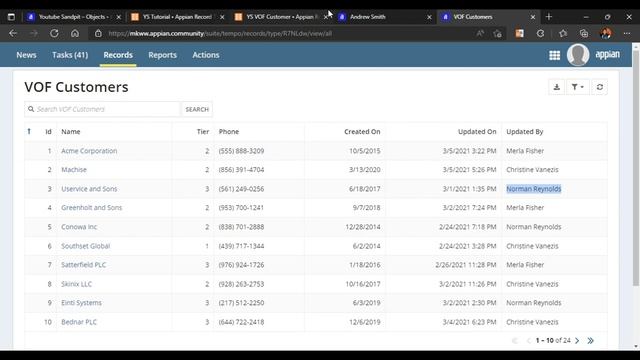This screenshot has height=360, width=640.
Task: Refresh the VOF Customers record list
Action: [x=600, y=87]
